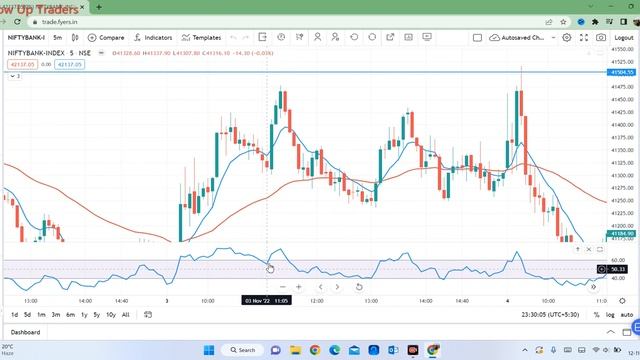This screenshot has width=640, height=360.
Task: Click the monitor display icon
Action: click(427, 37)
